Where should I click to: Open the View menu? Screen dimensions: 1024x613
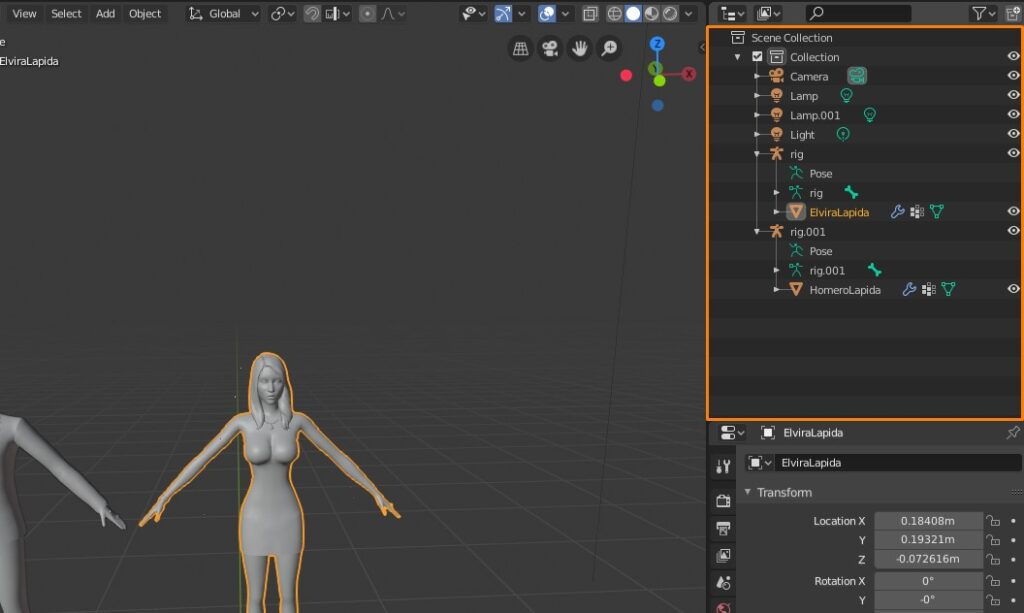24,13
